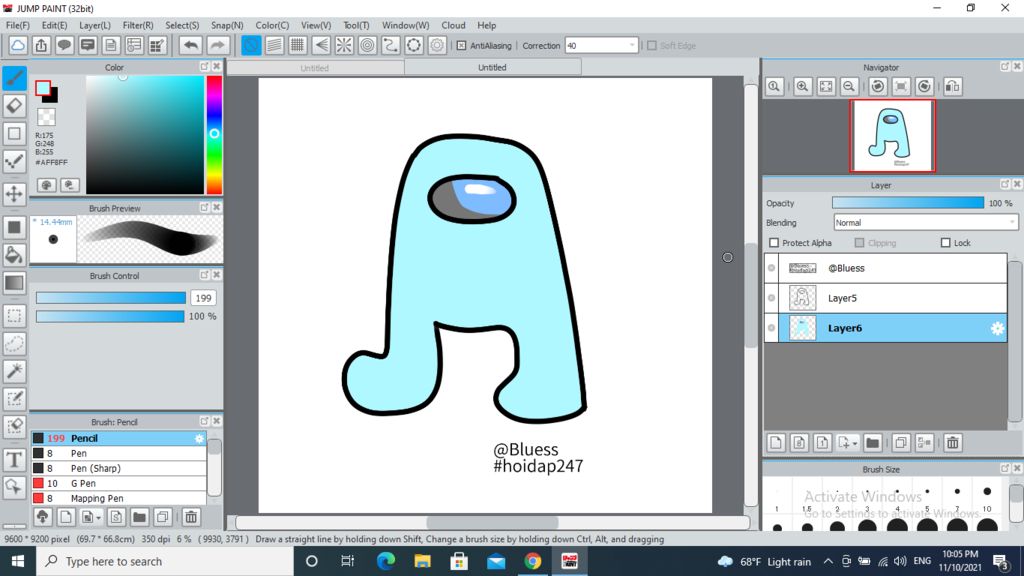This screenshot has height=576, width=1024.
Task: Open File Explorer from the taskbar
Action: [x=423, y=561]
